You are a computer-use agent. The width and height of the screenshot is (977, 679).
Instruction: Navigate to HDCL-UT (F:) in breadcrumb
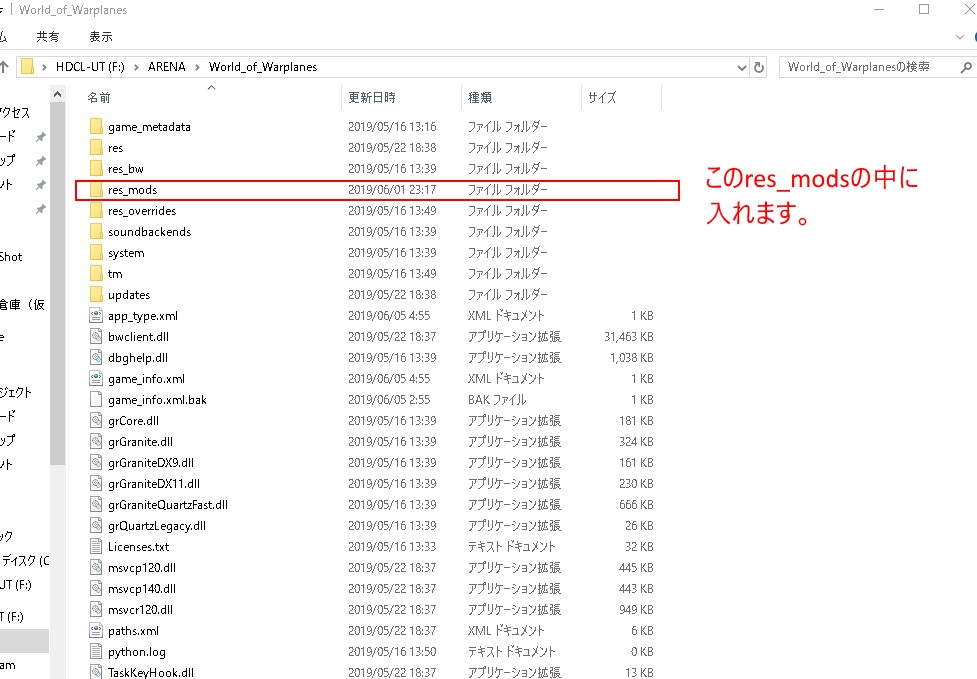click(90, 67)
